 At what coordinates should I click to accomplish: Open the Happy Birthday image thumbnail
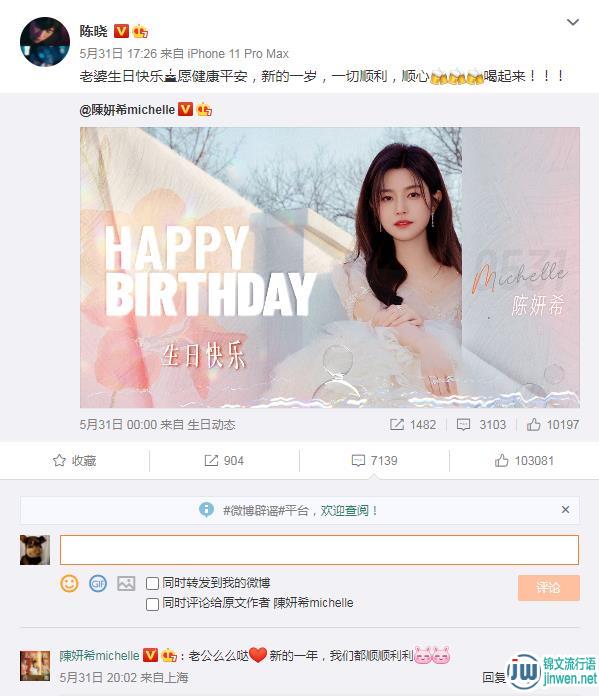[x=329, y=267]
